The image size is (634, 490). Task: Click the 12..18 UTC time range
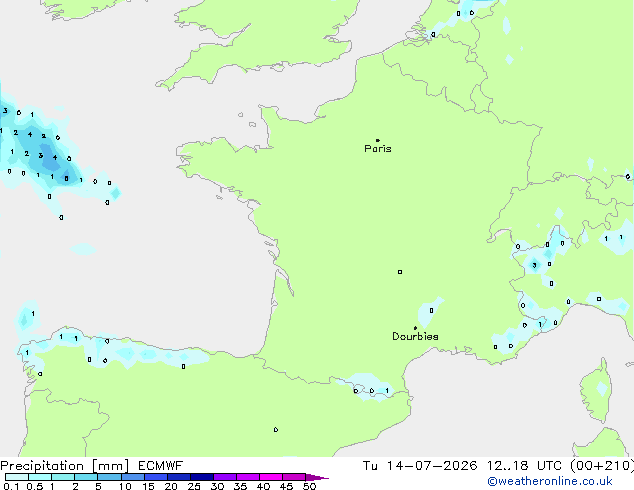click(x=524, y=466)
